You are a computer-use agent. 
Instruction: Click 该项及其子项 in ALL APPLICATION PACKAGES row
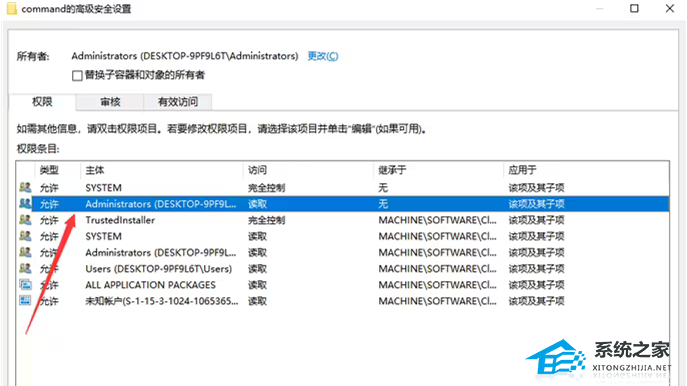pyautogui.click(x=536, y=285)
